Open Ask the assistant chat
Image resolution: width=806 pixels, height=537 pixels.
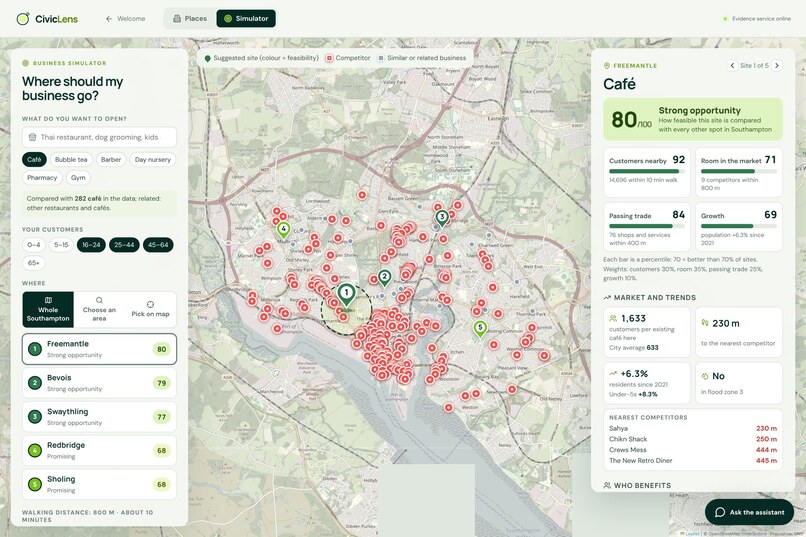tap(749, 512)
